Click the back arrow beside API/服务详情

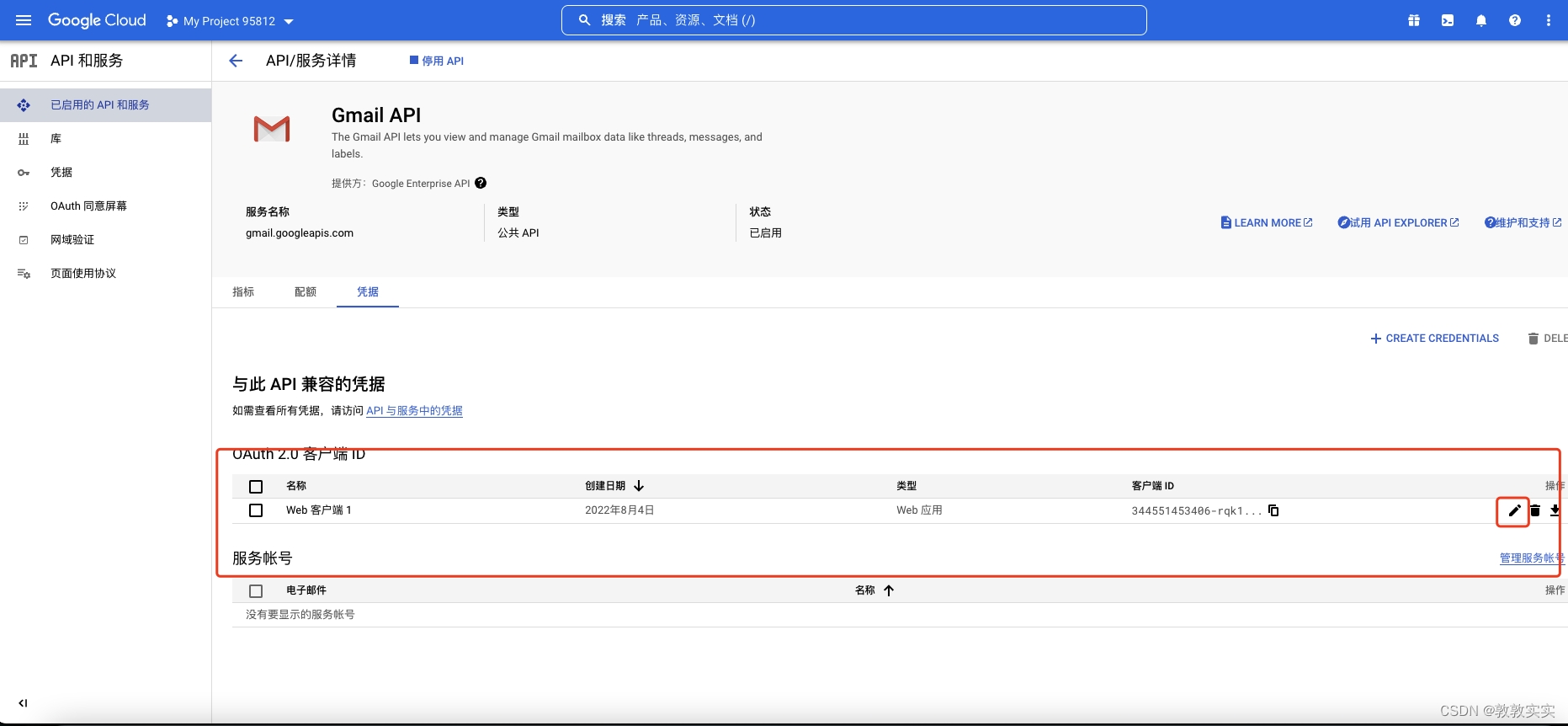[x=236, y=61]
